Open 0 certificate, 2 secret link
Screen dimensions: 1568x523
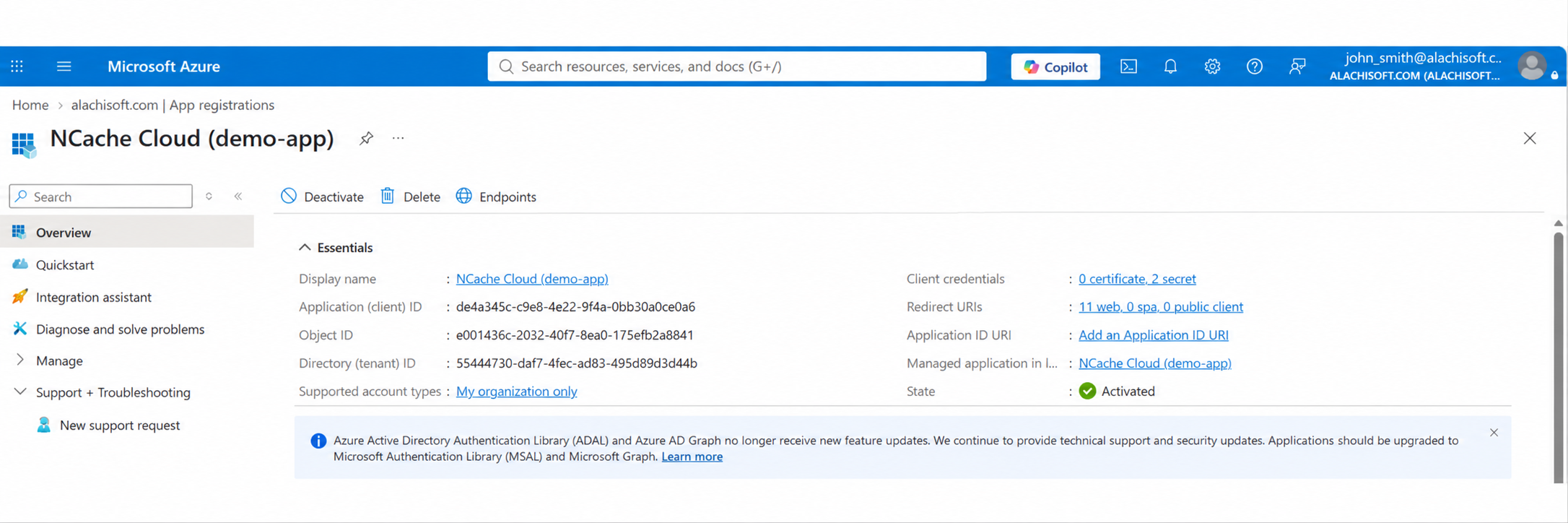point(1137,279)
